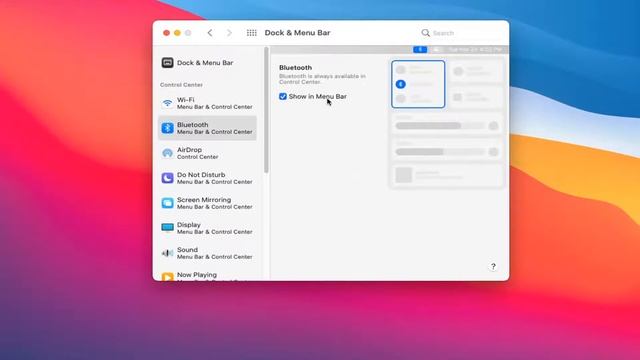Select the Screen Mirroring row label
The height and width of the screenshot is (360, 640).
204,200
